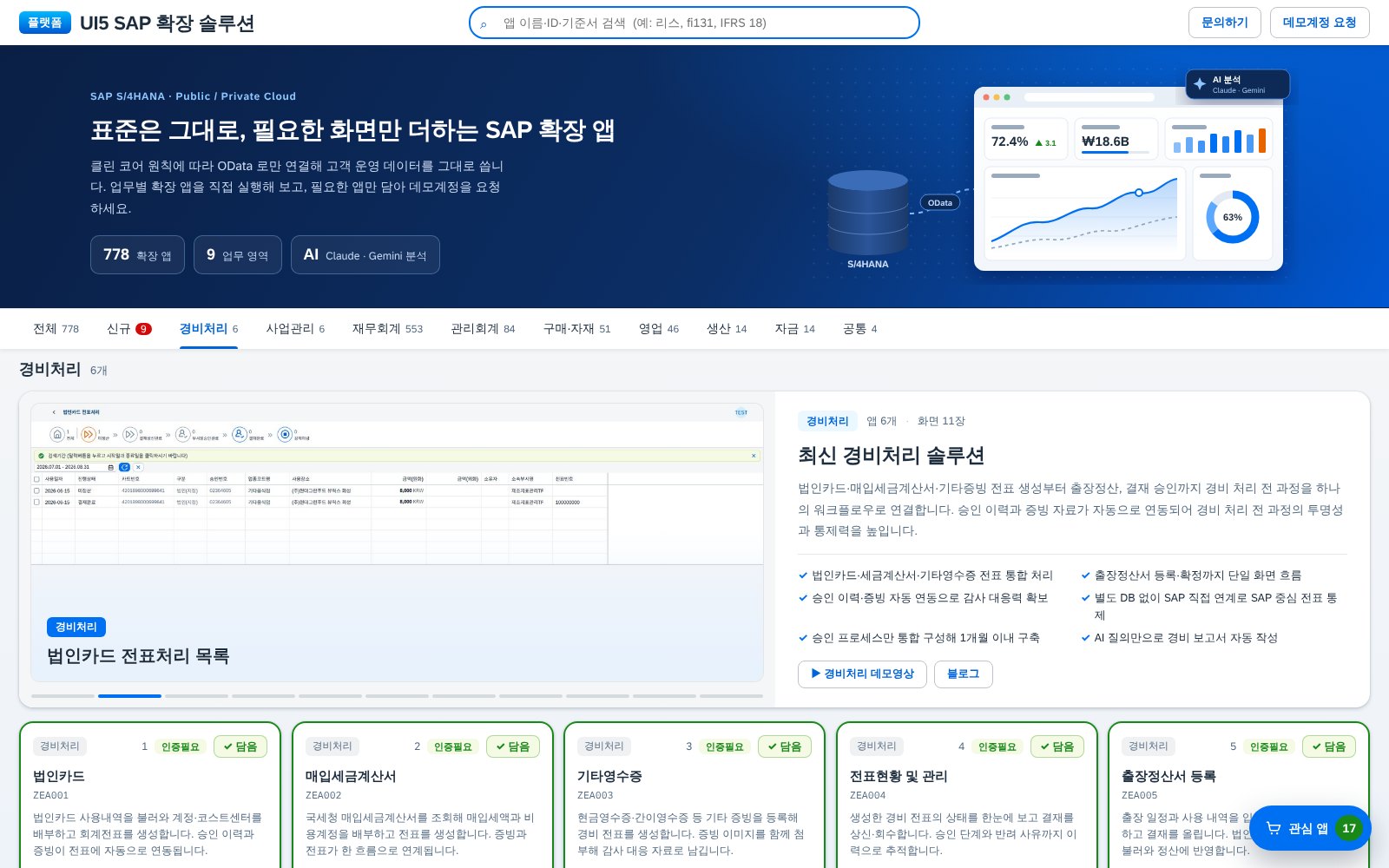
Task: Jump to the first carousel slide indicator
Action: click(63, 696)
